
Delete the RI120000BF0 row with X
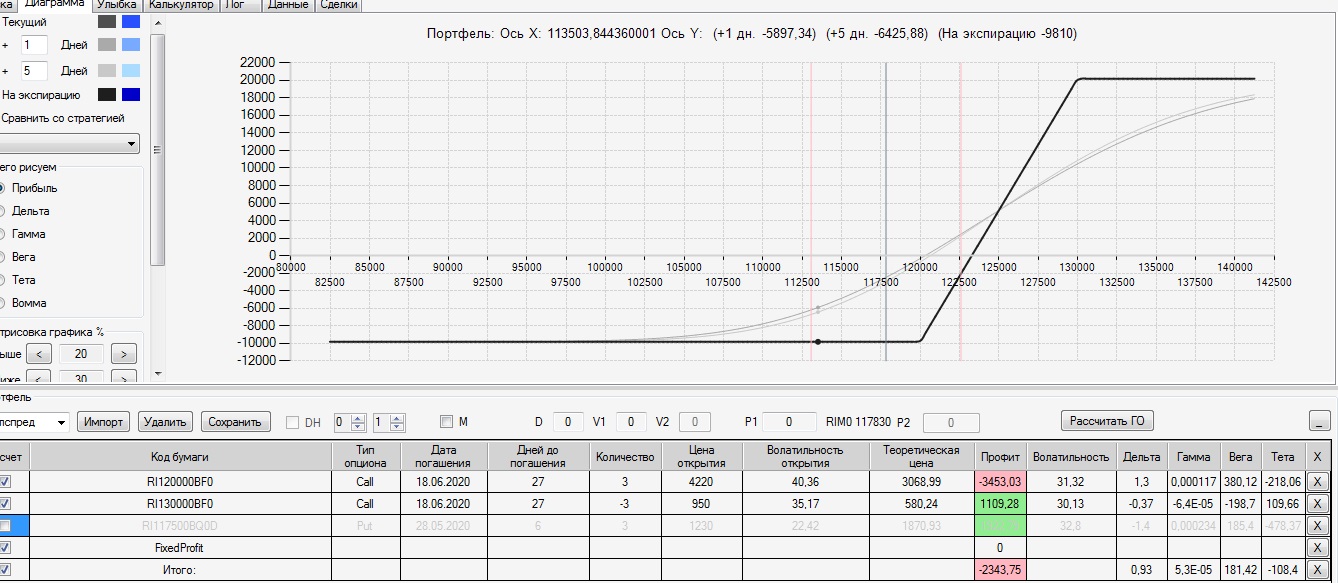[1318, 481]
